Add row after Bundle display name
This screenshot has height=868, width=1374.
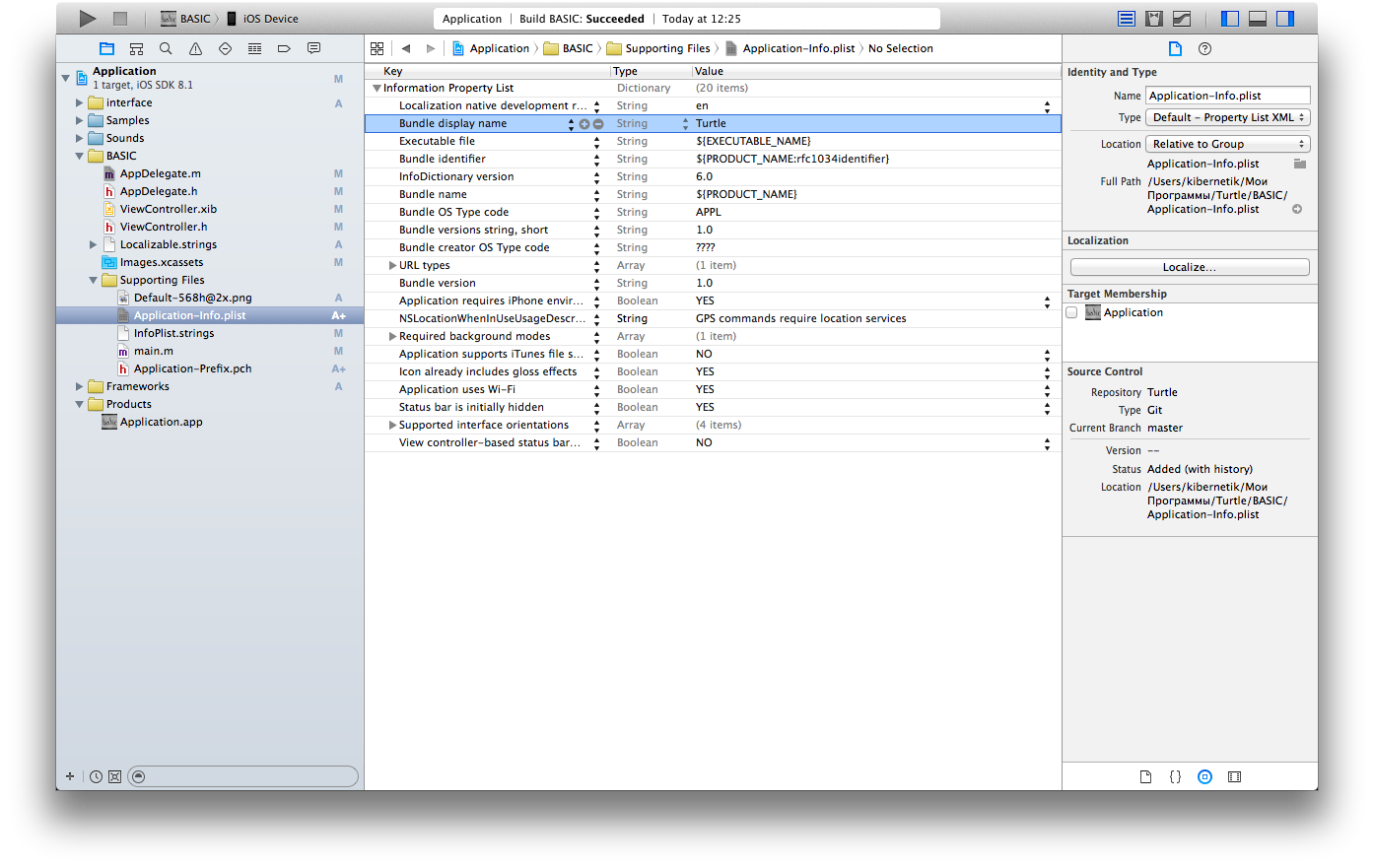[x=584, y=124]
